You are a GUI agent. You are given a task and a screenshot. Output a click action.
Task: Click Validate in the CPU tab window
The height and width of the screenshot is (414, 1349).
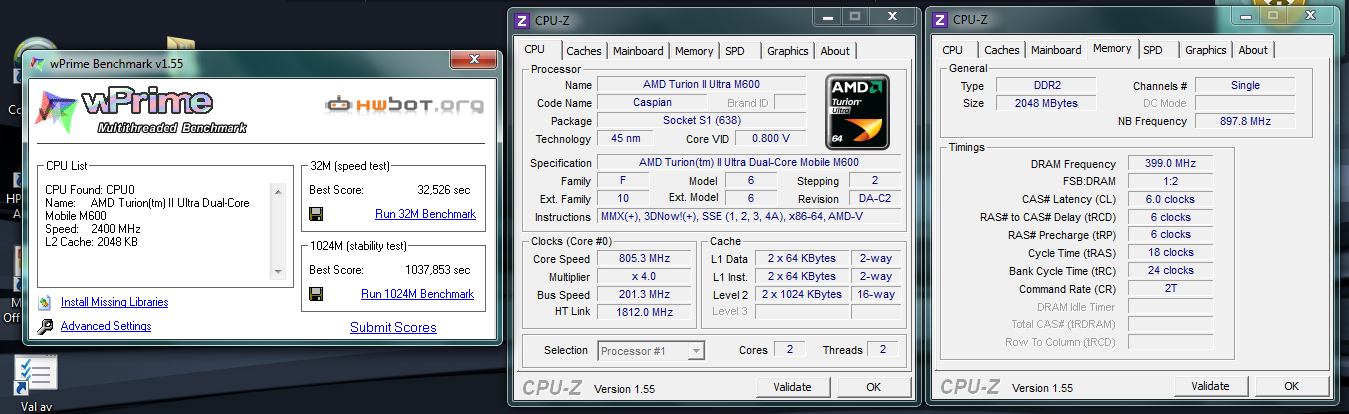[792, 387]
